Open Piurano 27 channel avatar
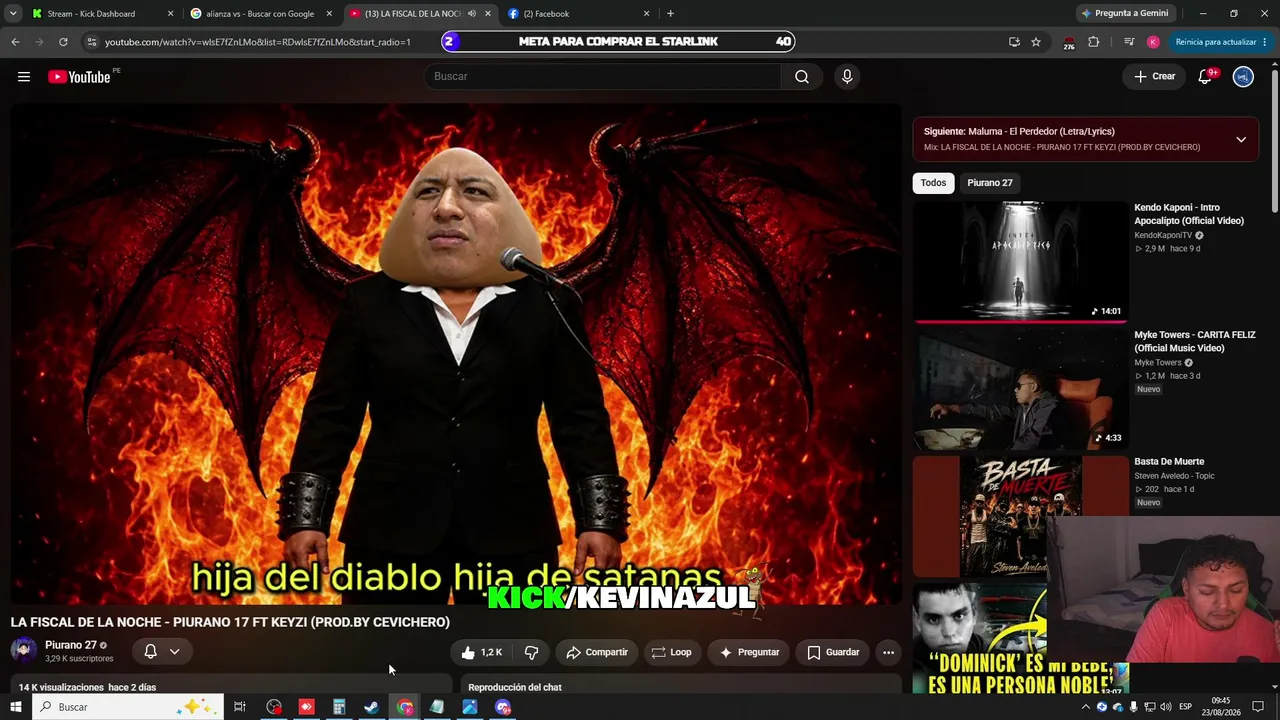Image resolution: width=1280 pixels, height=720 pixels. (x=24, y=651)
